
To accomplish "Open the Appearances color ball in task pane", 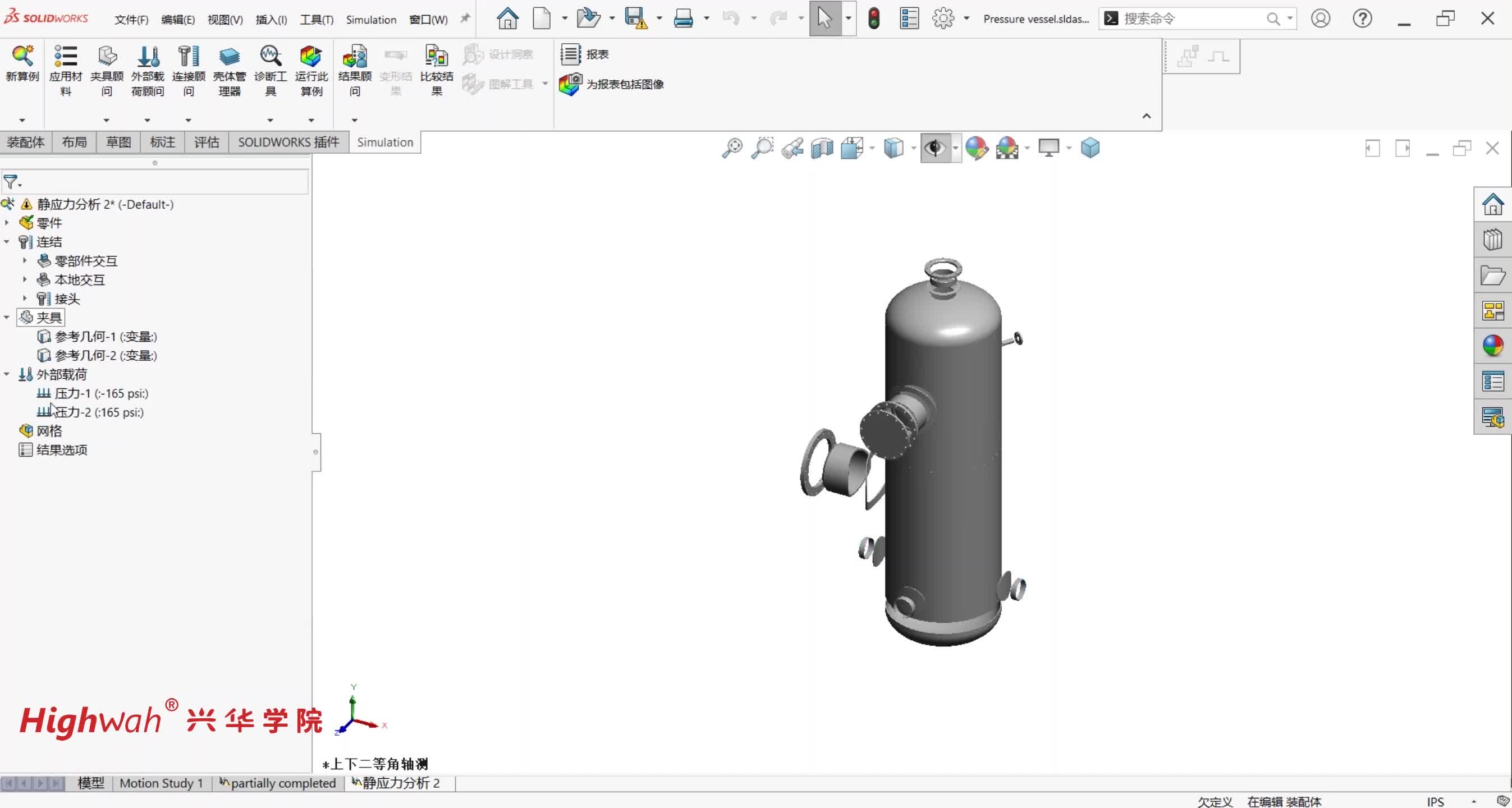I will [x=1492, y=345].
